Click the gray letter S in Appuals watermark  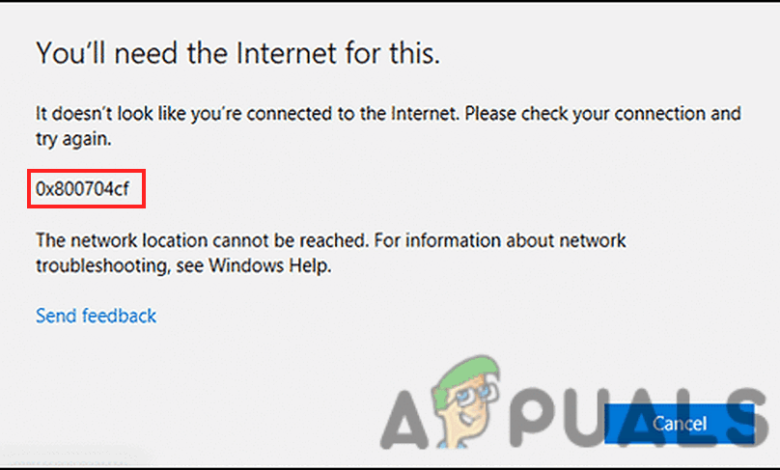pyautogui.click(x=745, y=417)
